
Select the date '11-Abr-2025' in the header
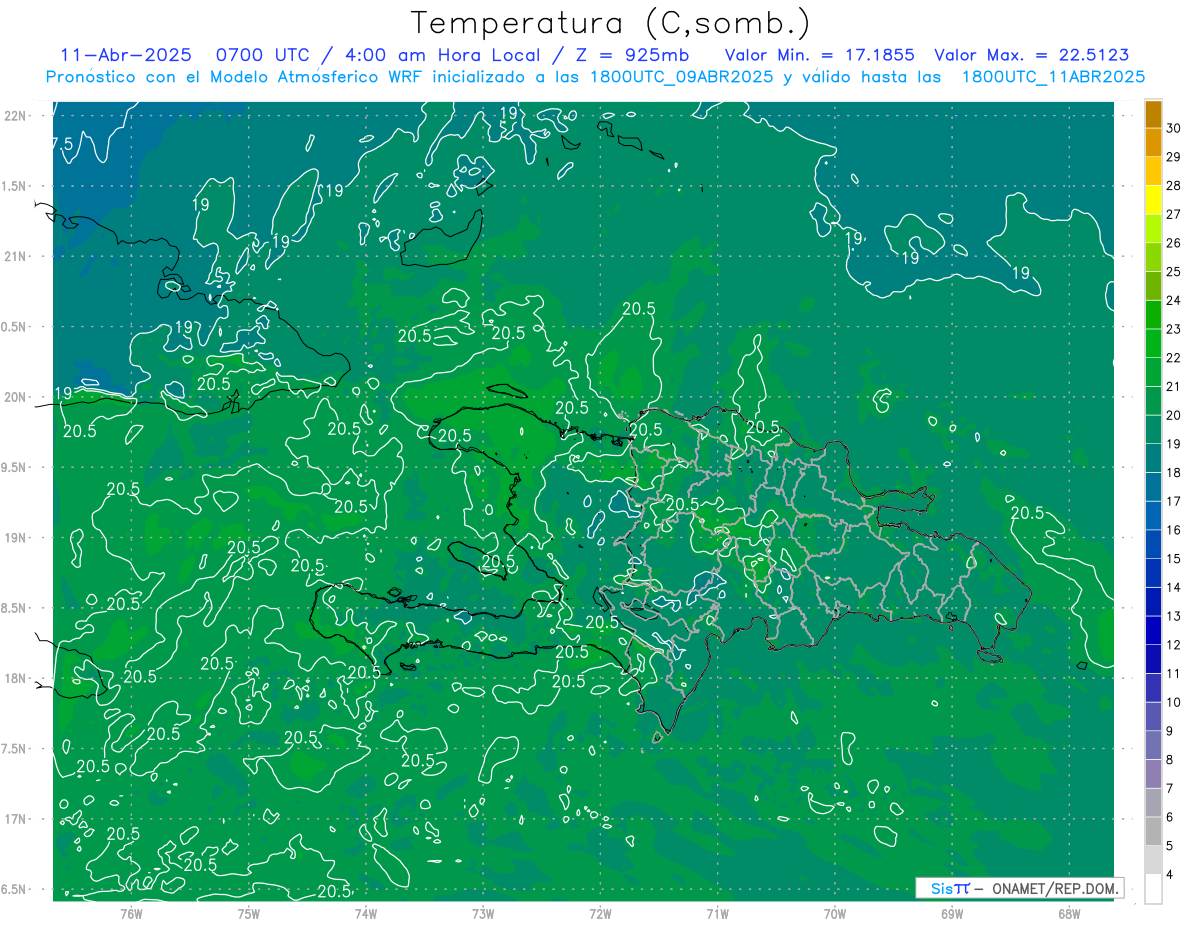coord(126,55)
